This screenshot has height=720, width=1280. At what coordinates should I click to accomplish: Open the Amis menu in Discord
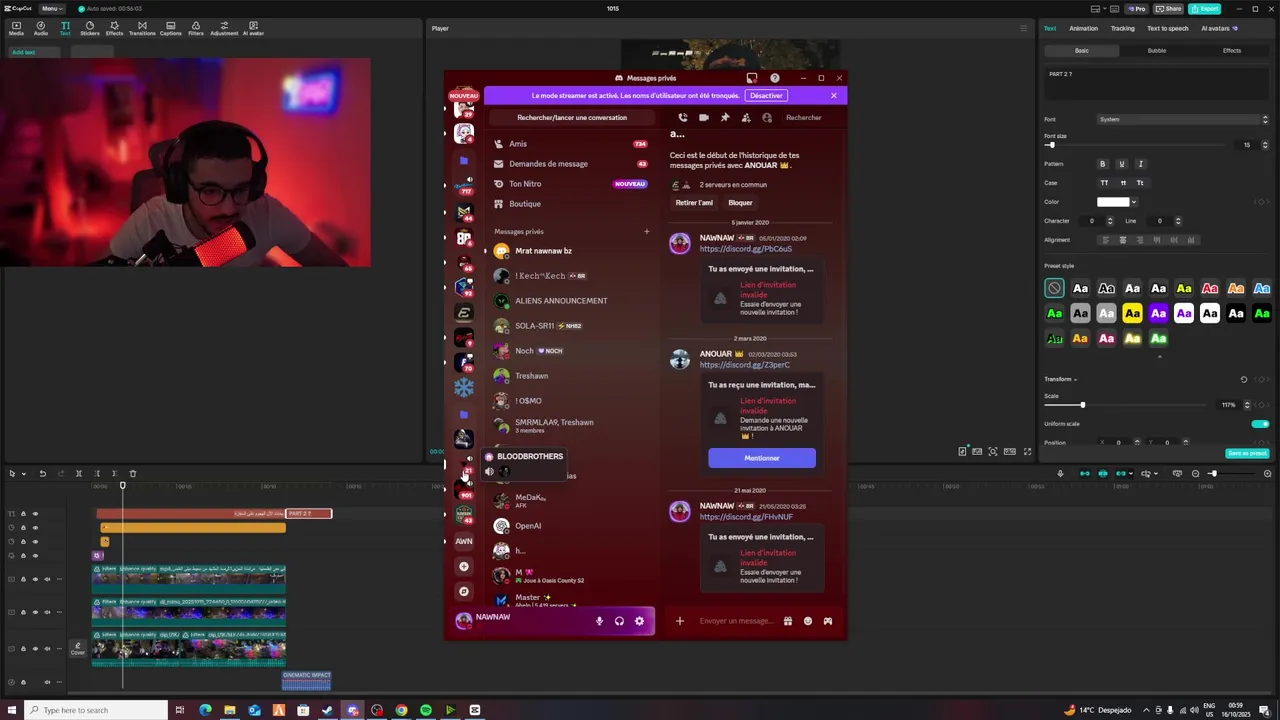coord(570,144)
